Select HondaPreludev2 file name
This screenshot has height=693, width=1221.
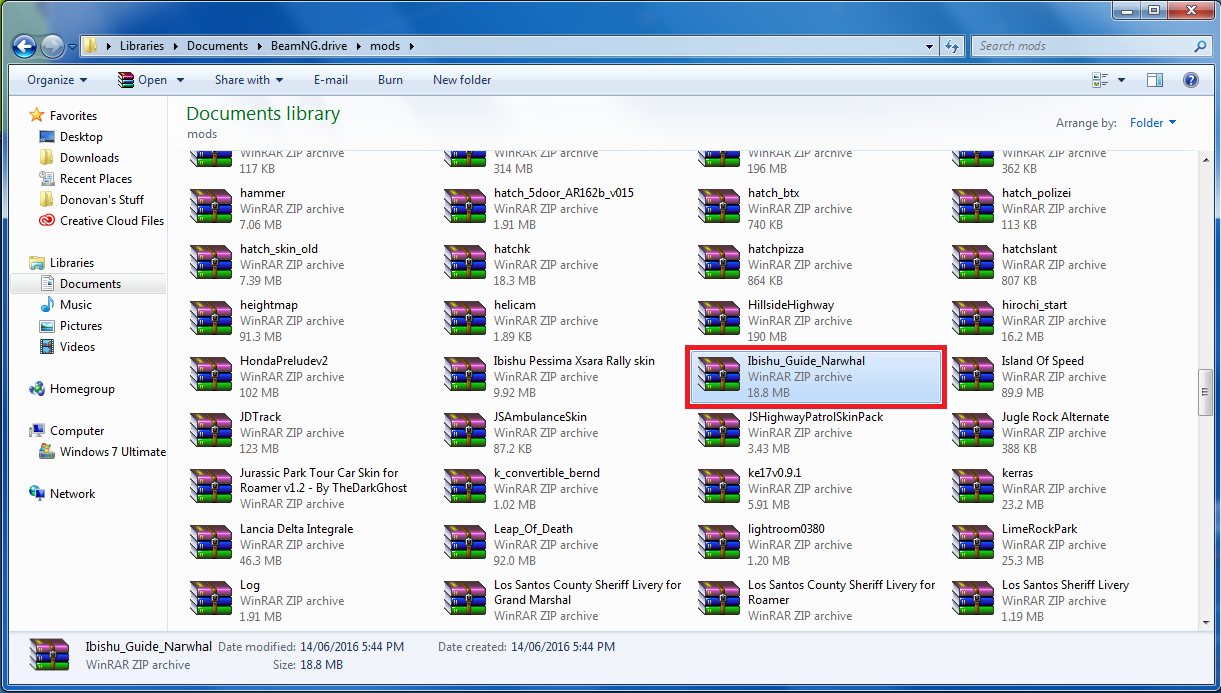pyautogui.click(x=284, y=361)
